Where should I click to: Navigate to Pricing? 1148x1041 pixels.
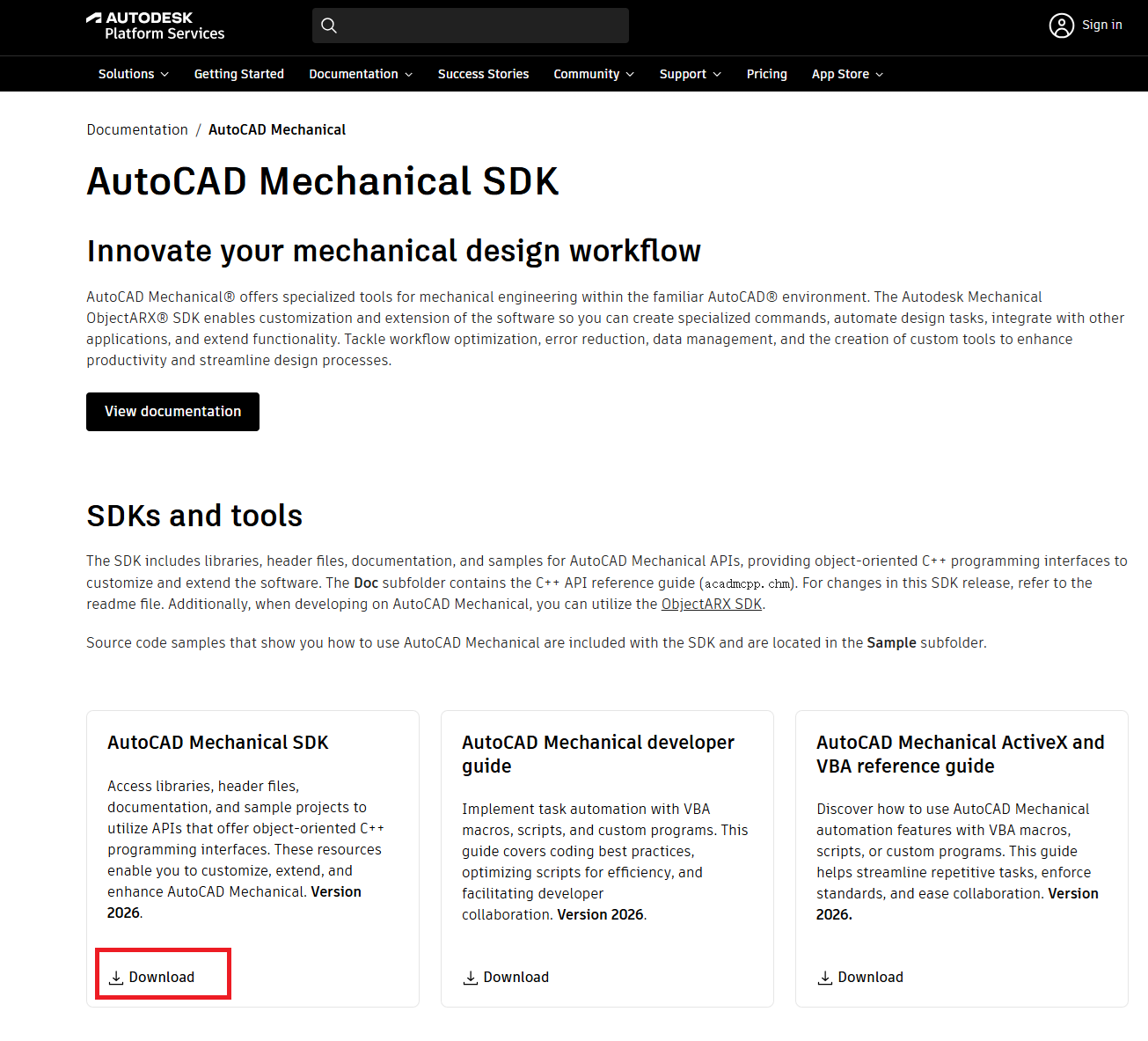pos(766,74)
